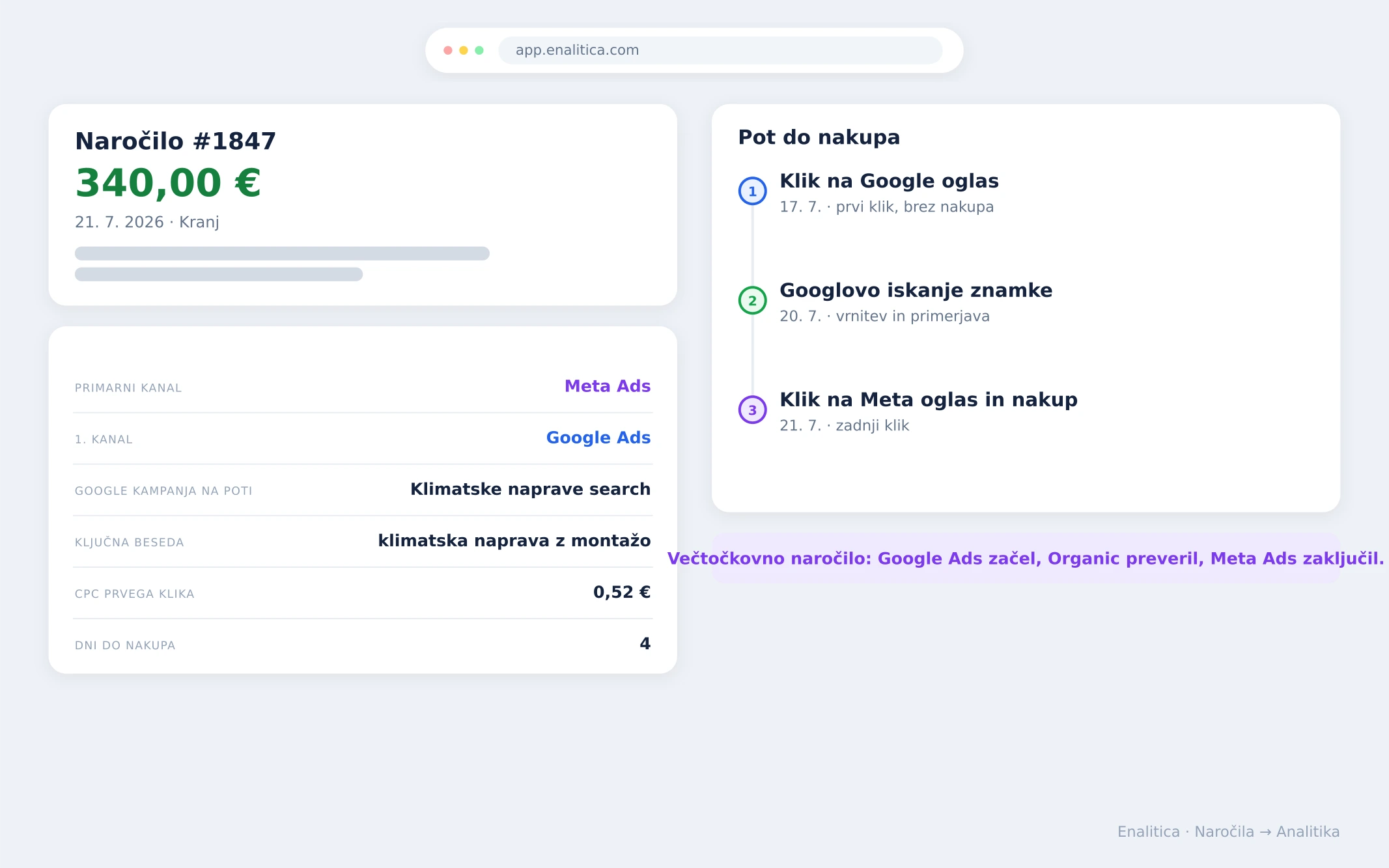1389x868 pixels.
Task: Click 20. 7. · vrnitev in primerjava
Action: (x=885, y=316)
